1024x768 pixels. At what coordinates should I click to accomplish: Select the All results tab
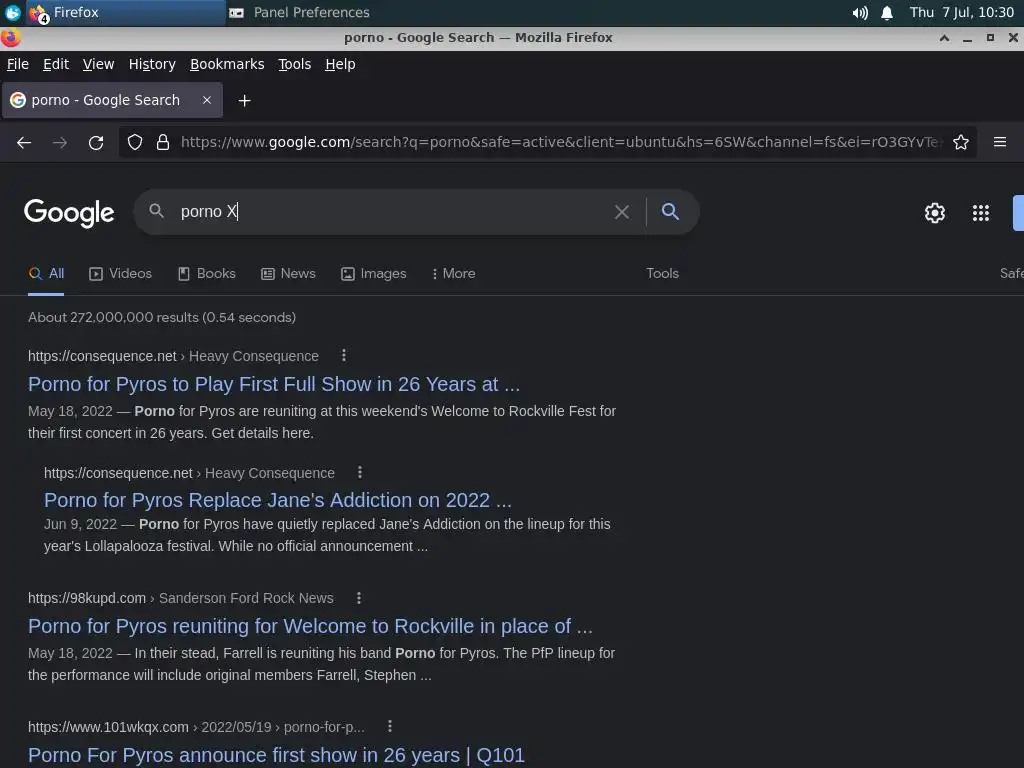pos(46,274)
